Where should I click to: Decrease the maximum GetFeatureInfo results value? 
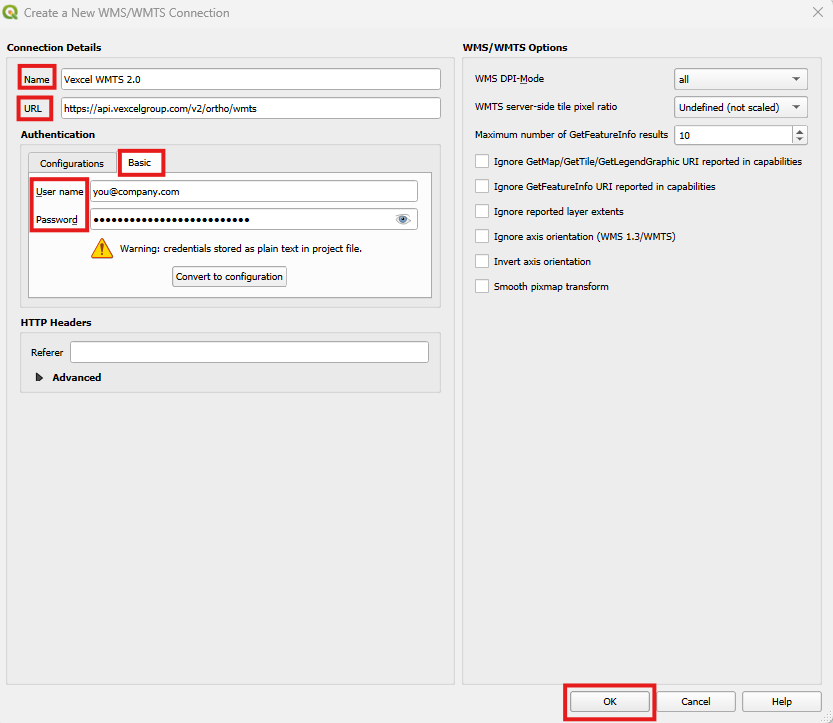click(799, 139)
